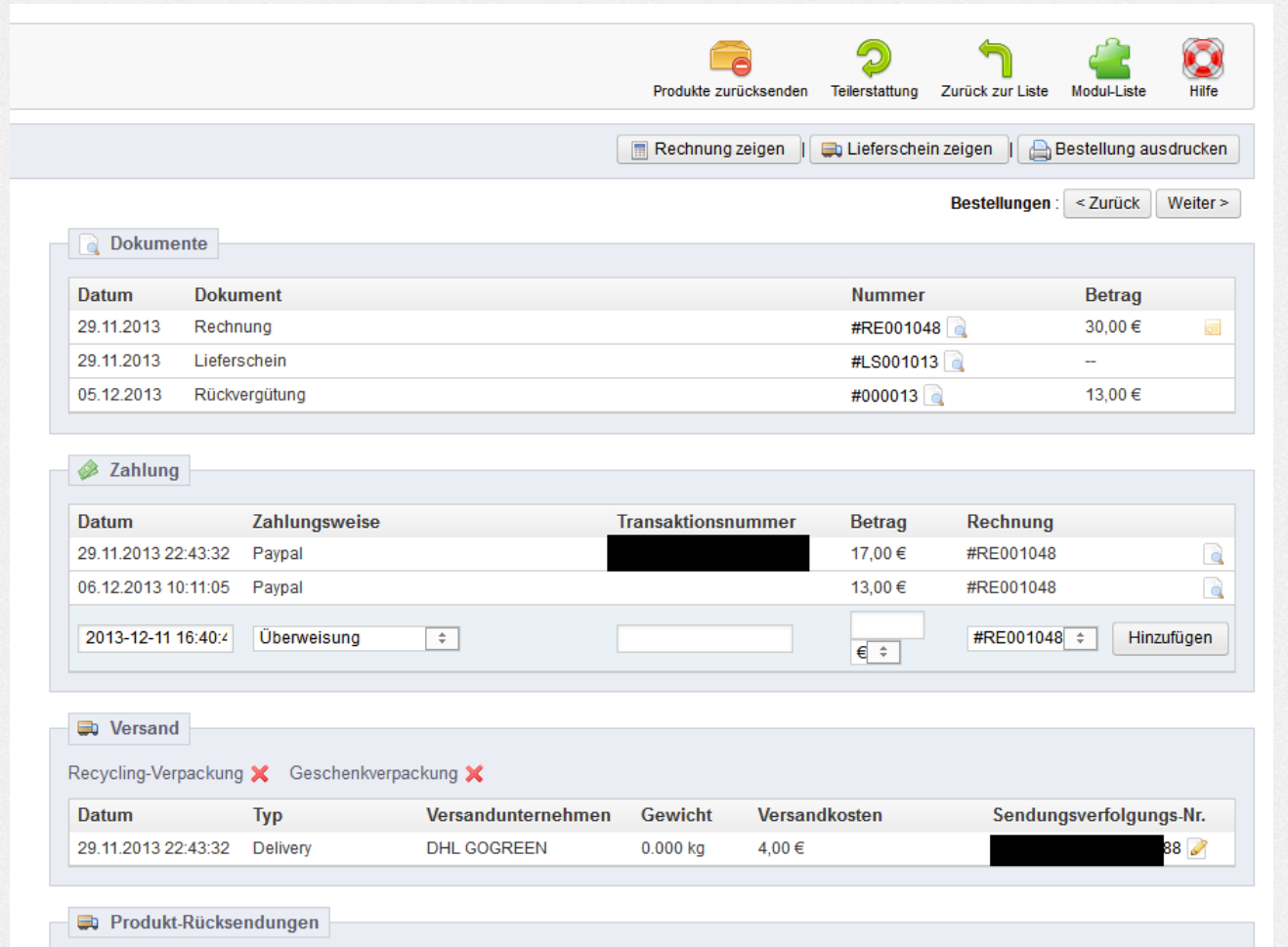
Task: Click the 30,00 € amount in Dokumente
Action: [x=1113, y=327]
